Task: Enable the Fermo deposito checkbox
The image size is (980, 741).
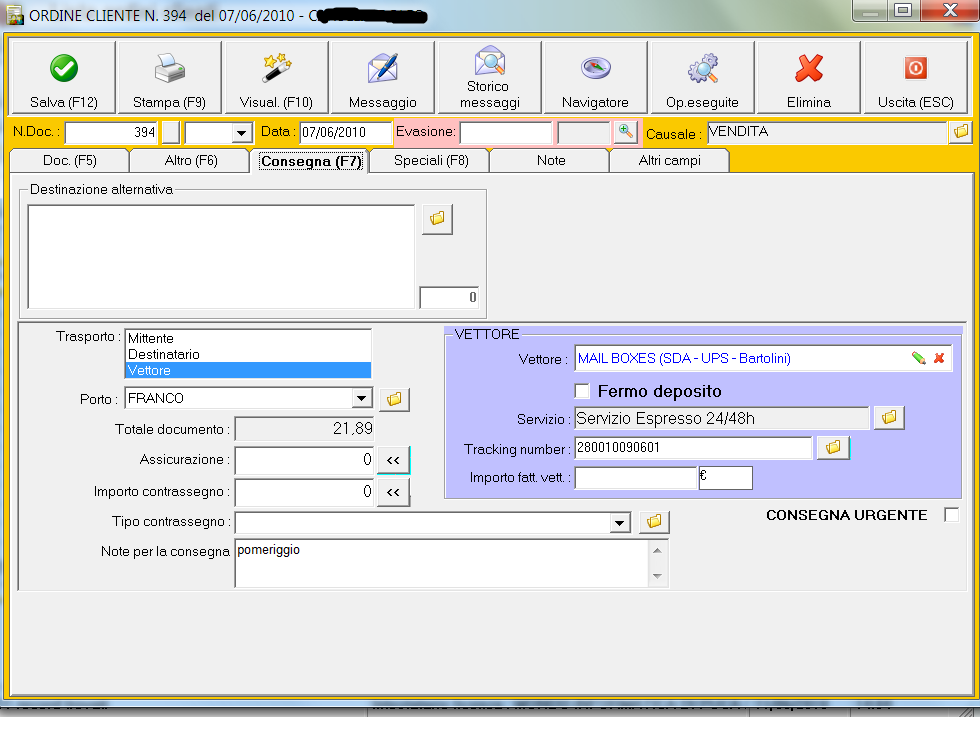Action: tap(582, 391)
